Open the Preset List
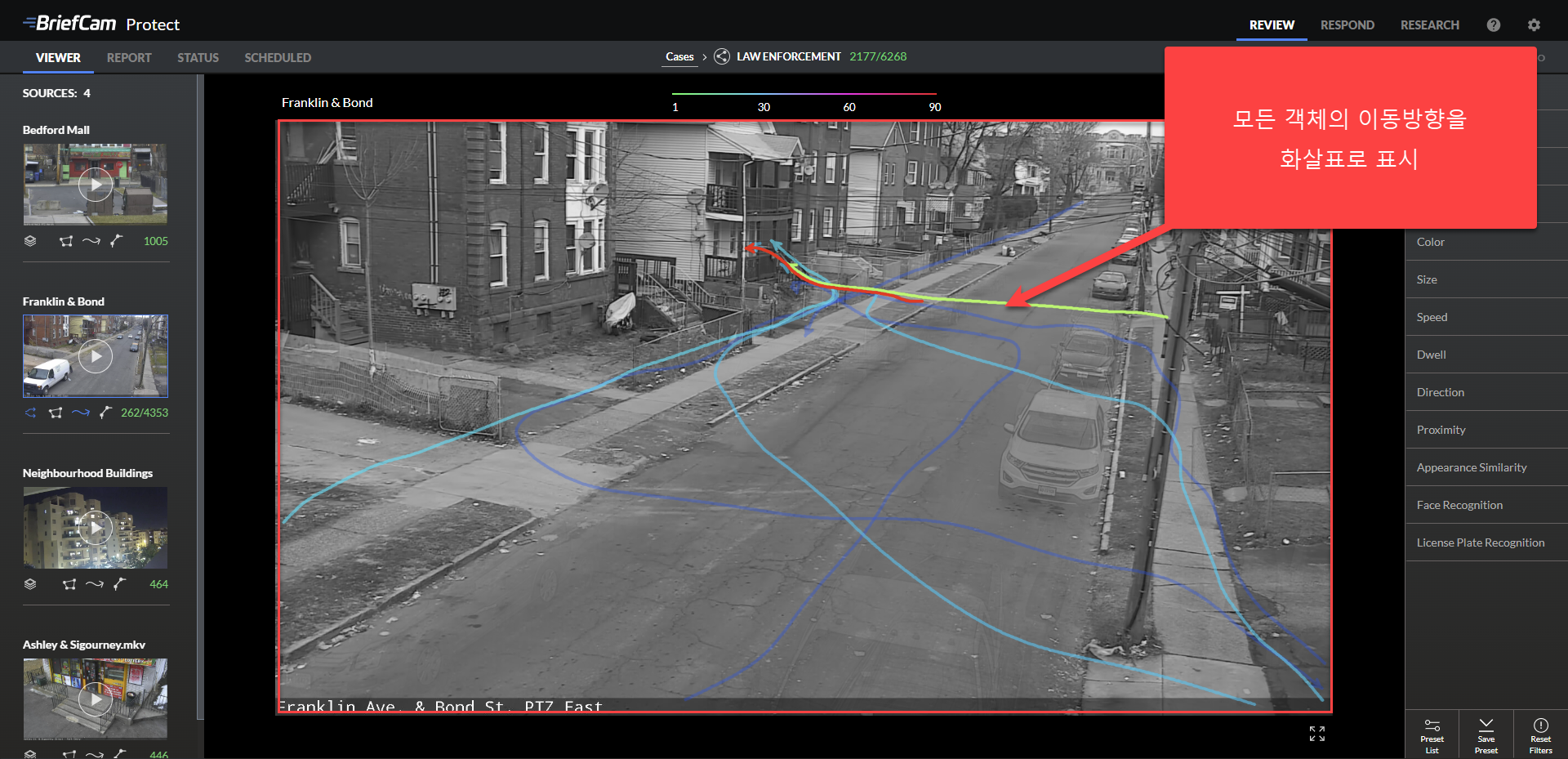Viewport: 1568px width, 759px height. tap(1432, 735)
